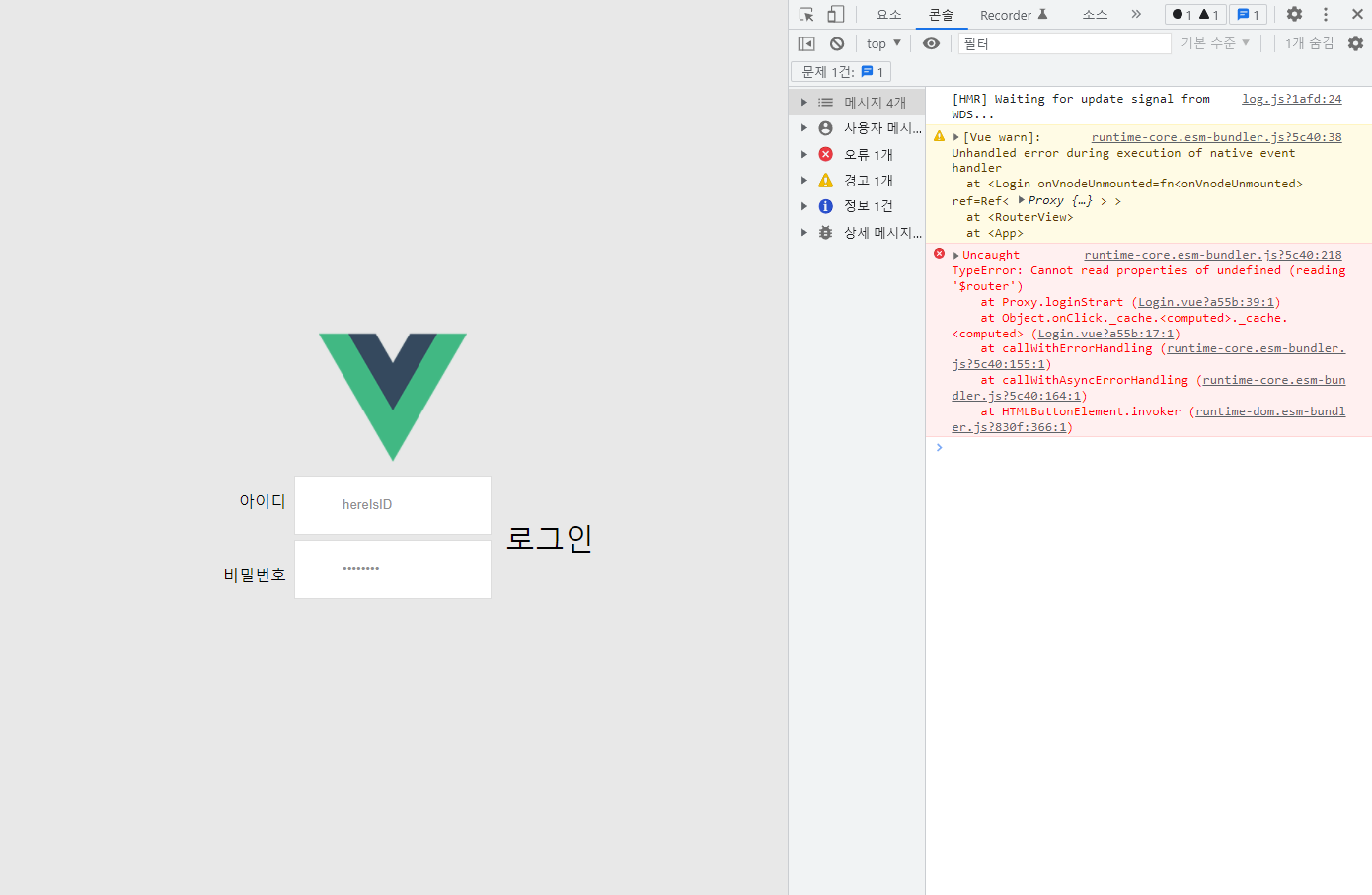Open the Recorder tab
1372x895 pixels.
click(x=1014, y=14)
